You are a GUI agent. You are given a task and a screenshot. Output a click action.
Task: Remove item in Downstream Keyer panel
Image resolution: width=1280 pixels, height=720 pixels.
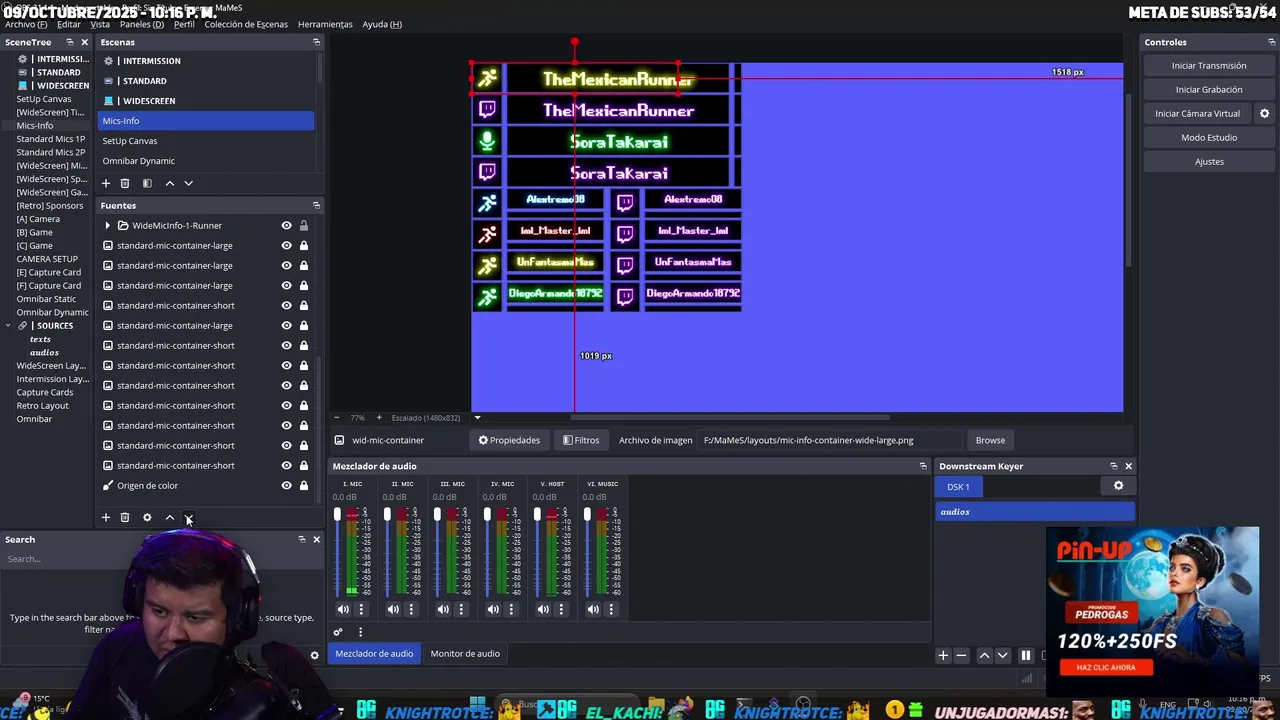coord(961,655)
